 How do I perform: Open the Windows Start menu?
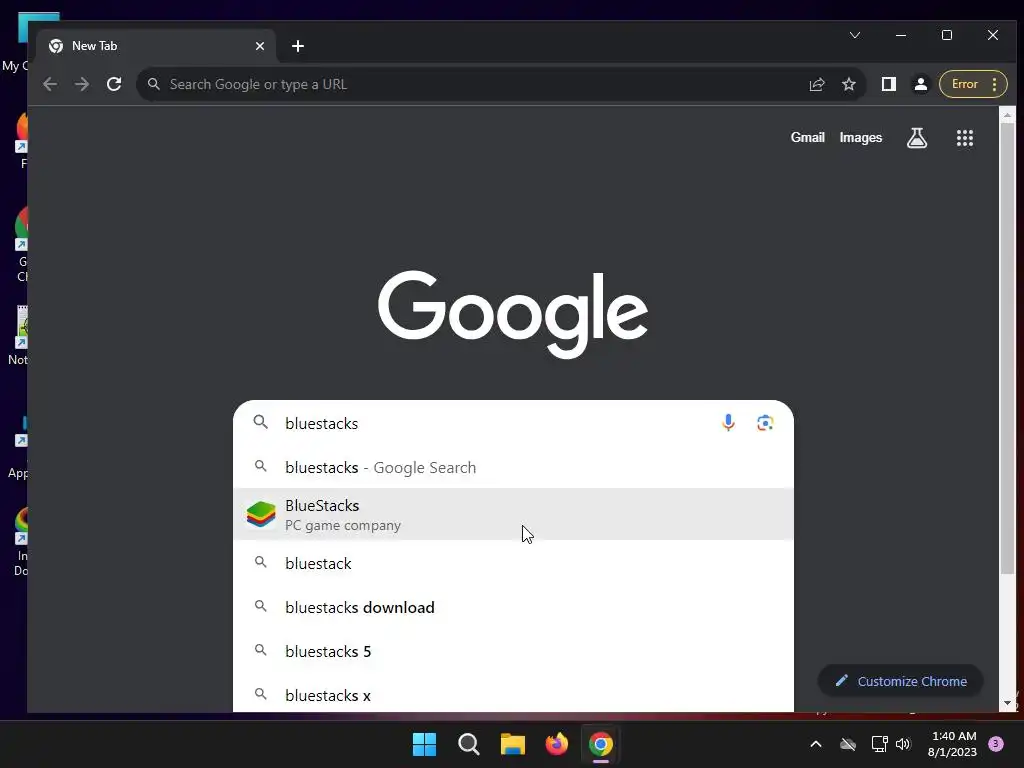click(x=424, y=744)
